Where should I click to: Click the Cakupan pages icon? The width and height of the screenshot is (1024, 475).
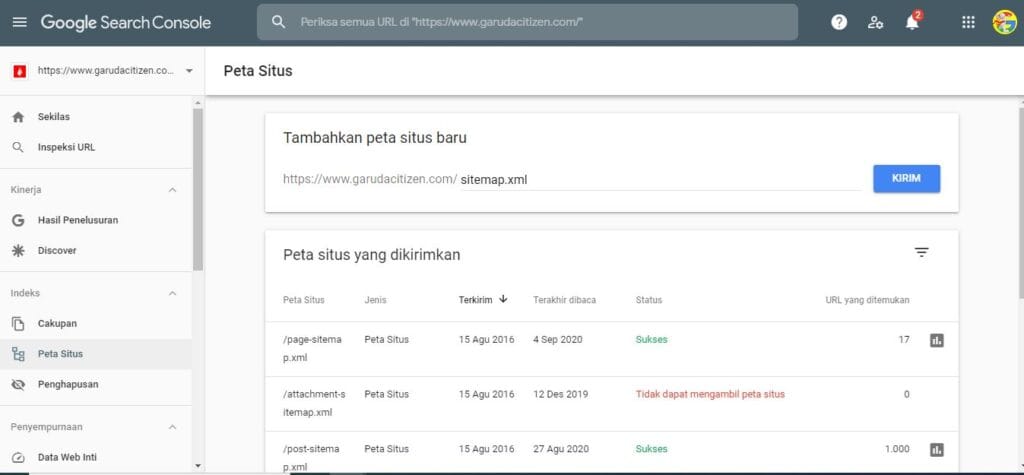[18, 323]
